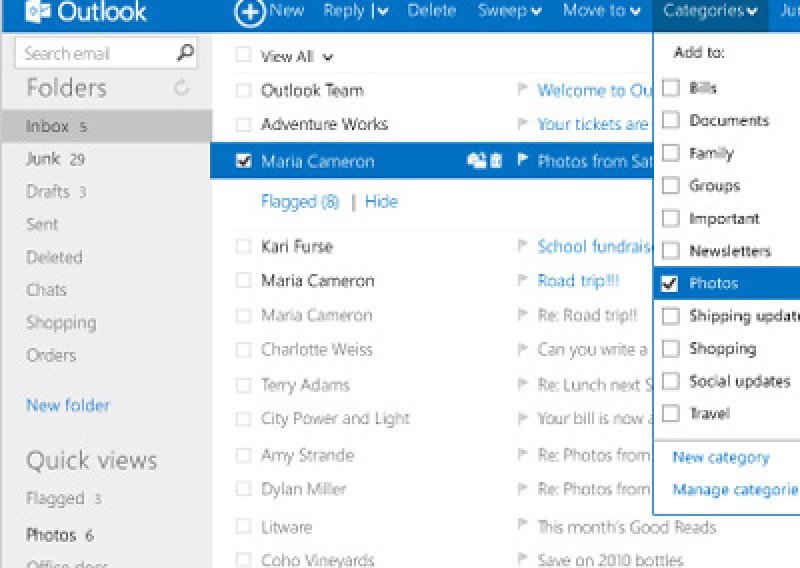800x568 pixels.
Task: Toggle flag on the Coho Vineyards message
Action: click(522, 558)
